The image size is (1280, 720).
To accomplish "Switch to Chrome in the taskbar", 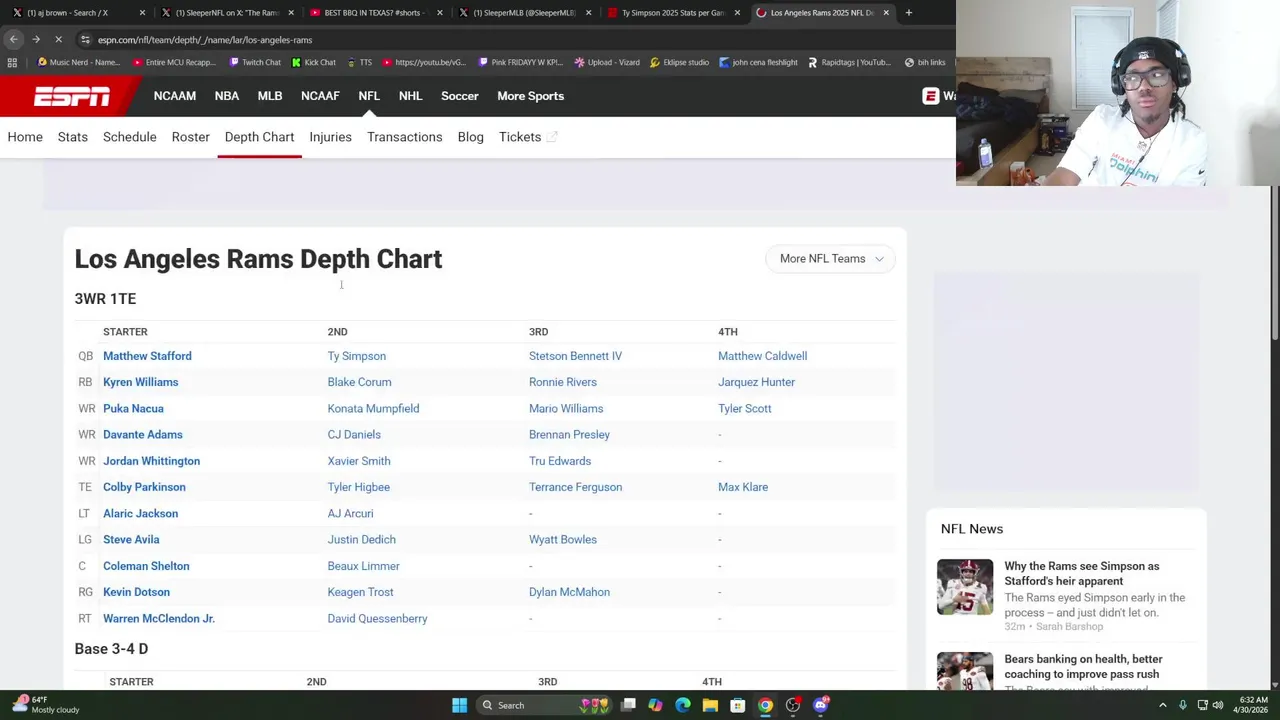I will coord(765,705).
